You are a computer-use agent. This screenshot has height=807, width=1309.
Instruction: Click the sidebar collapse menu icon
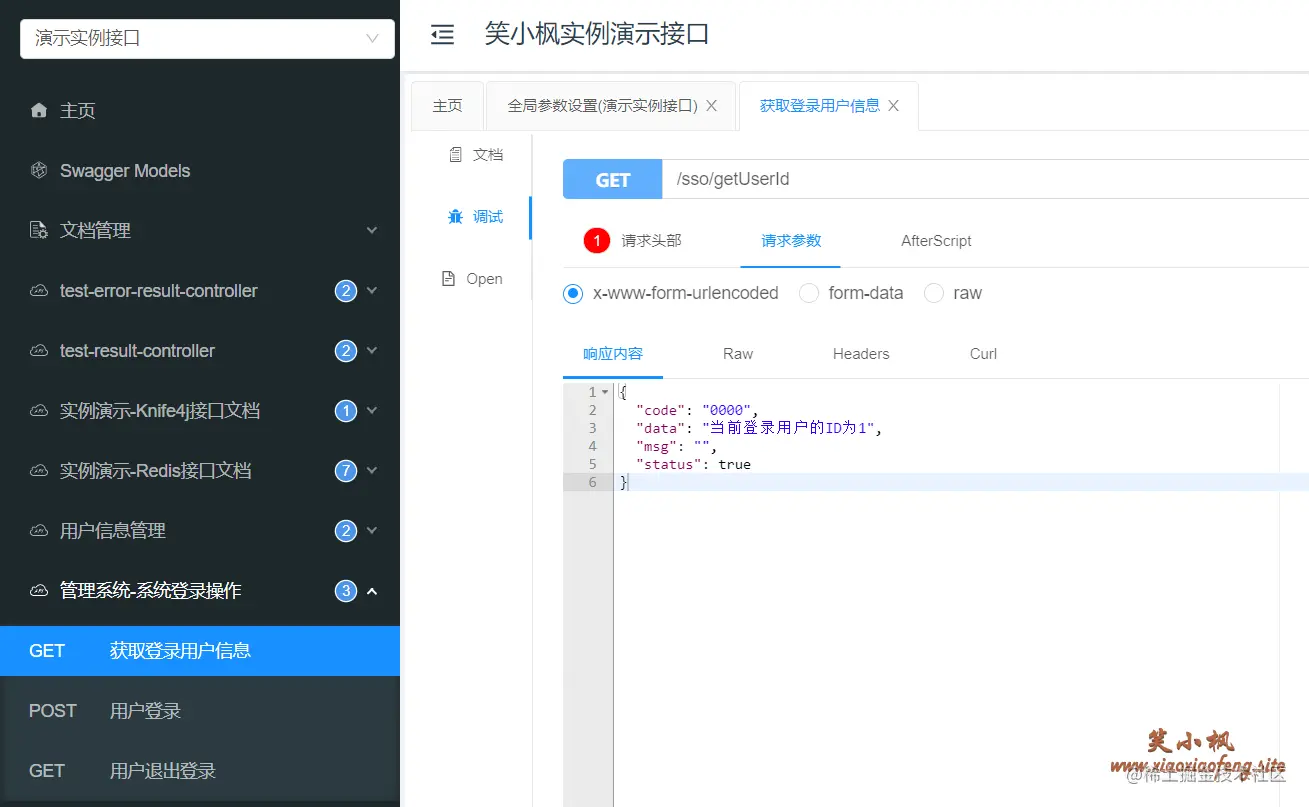click(x=442, y=35)
